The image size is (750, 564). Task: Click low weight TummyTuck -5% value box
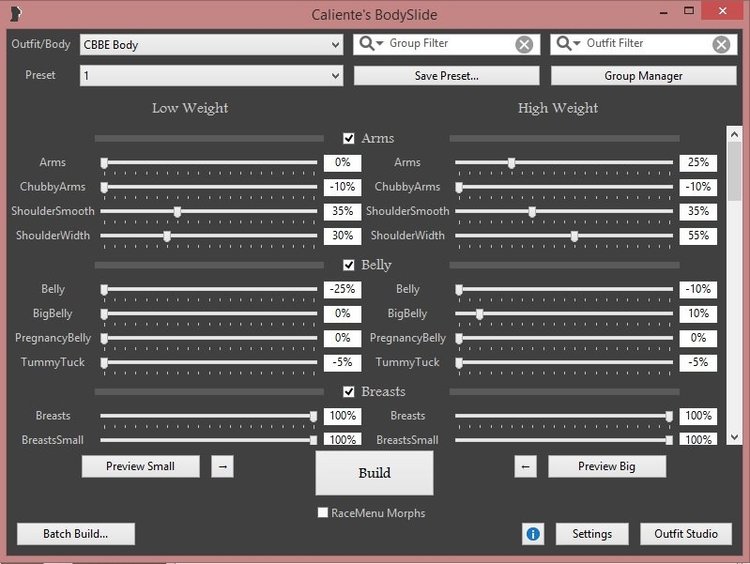click(x=342, y=363)
